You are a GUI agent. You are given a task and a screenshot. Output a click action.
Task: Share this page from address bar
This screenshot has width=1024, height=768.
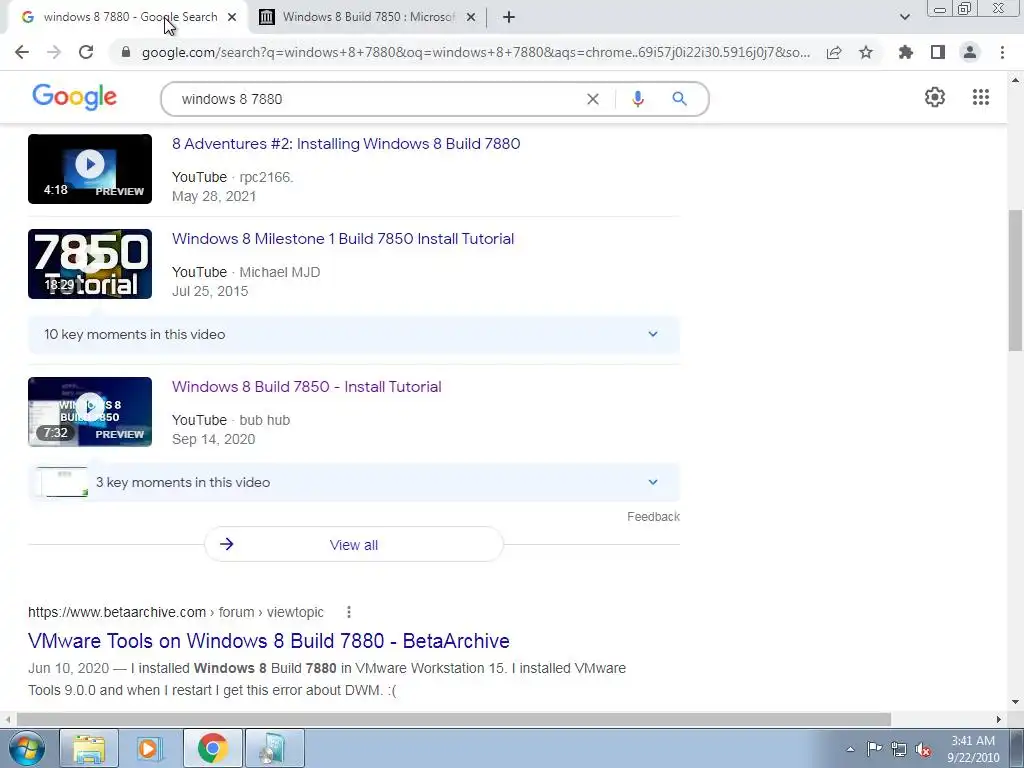(834, 52)
